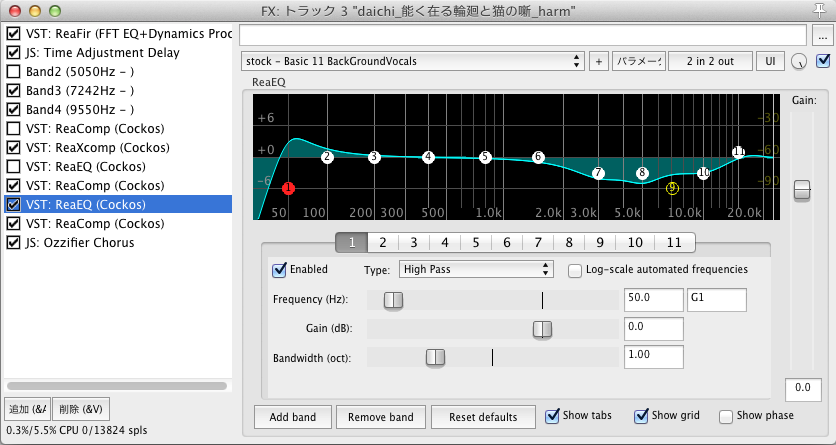
Task: Select EQ band point 4 on graph
Action: pyautogui.click(x=428, y=157)
